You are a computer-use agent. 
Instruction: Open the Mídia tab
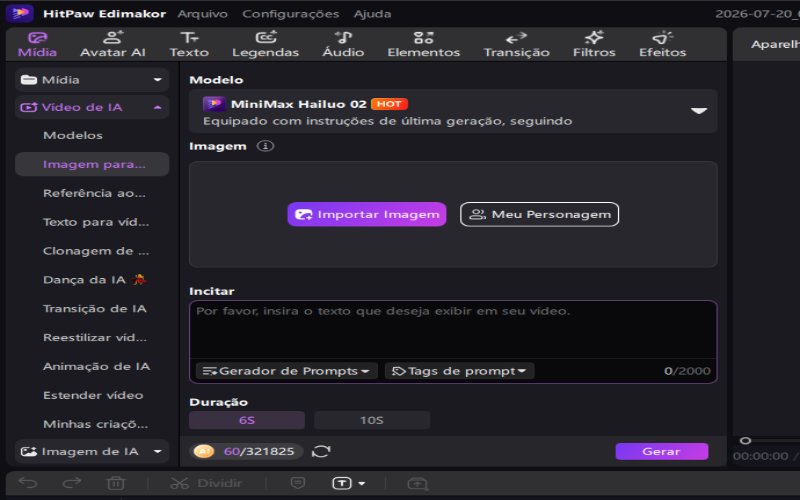tap(37, 44)
